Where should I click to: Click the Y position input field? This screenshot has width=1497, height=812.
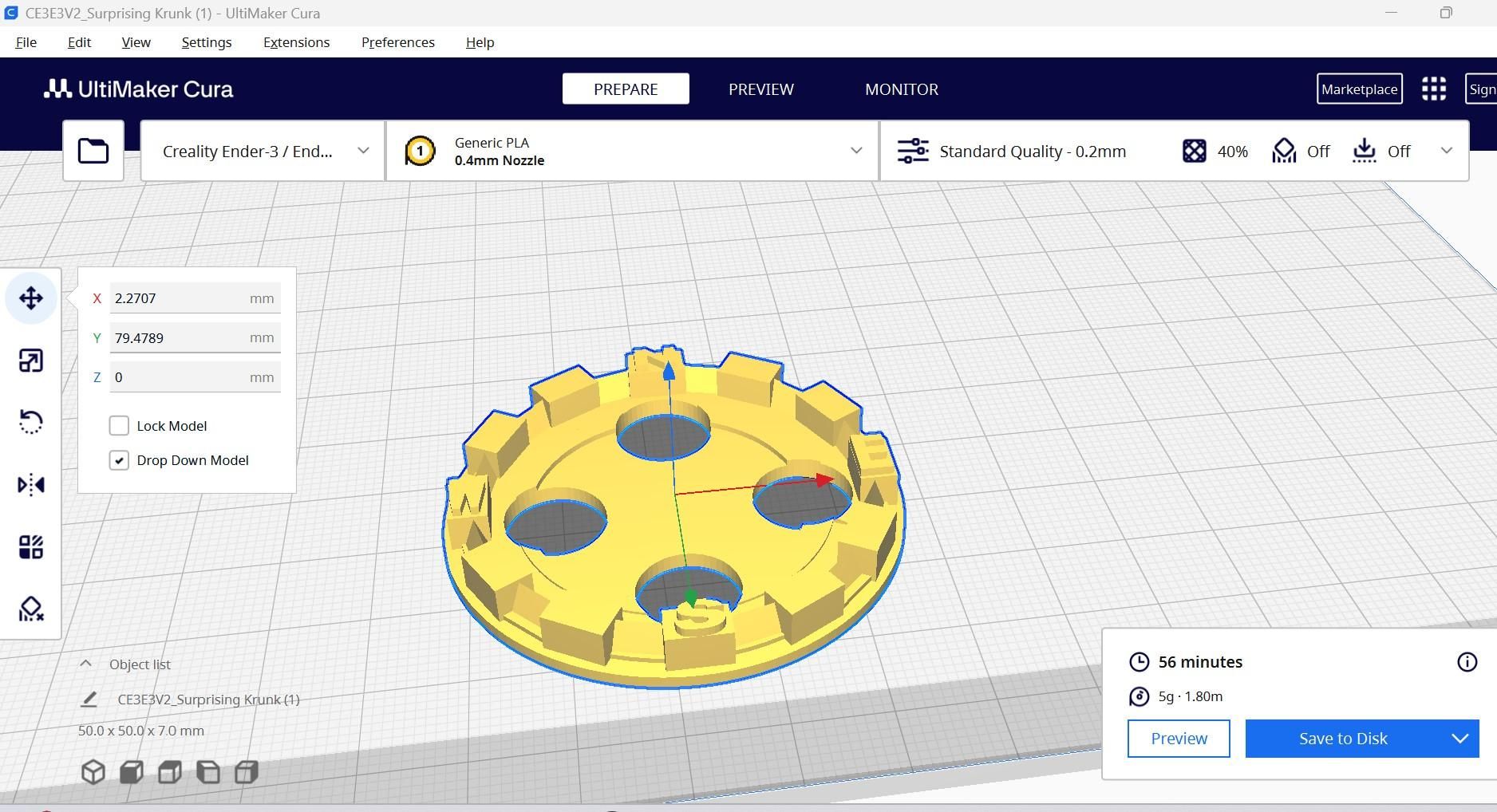(195, 337)
